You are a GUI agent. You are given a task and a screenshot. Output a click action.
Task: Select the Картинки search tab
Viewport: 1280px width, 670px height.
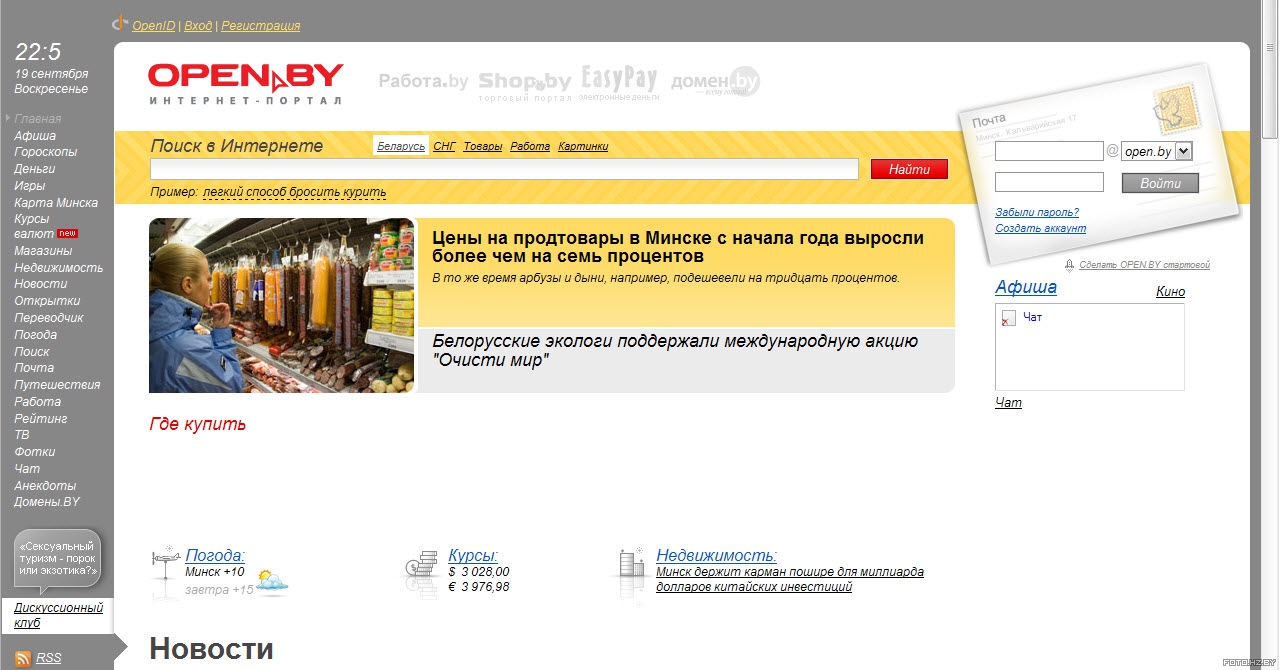tap(583, 146)
